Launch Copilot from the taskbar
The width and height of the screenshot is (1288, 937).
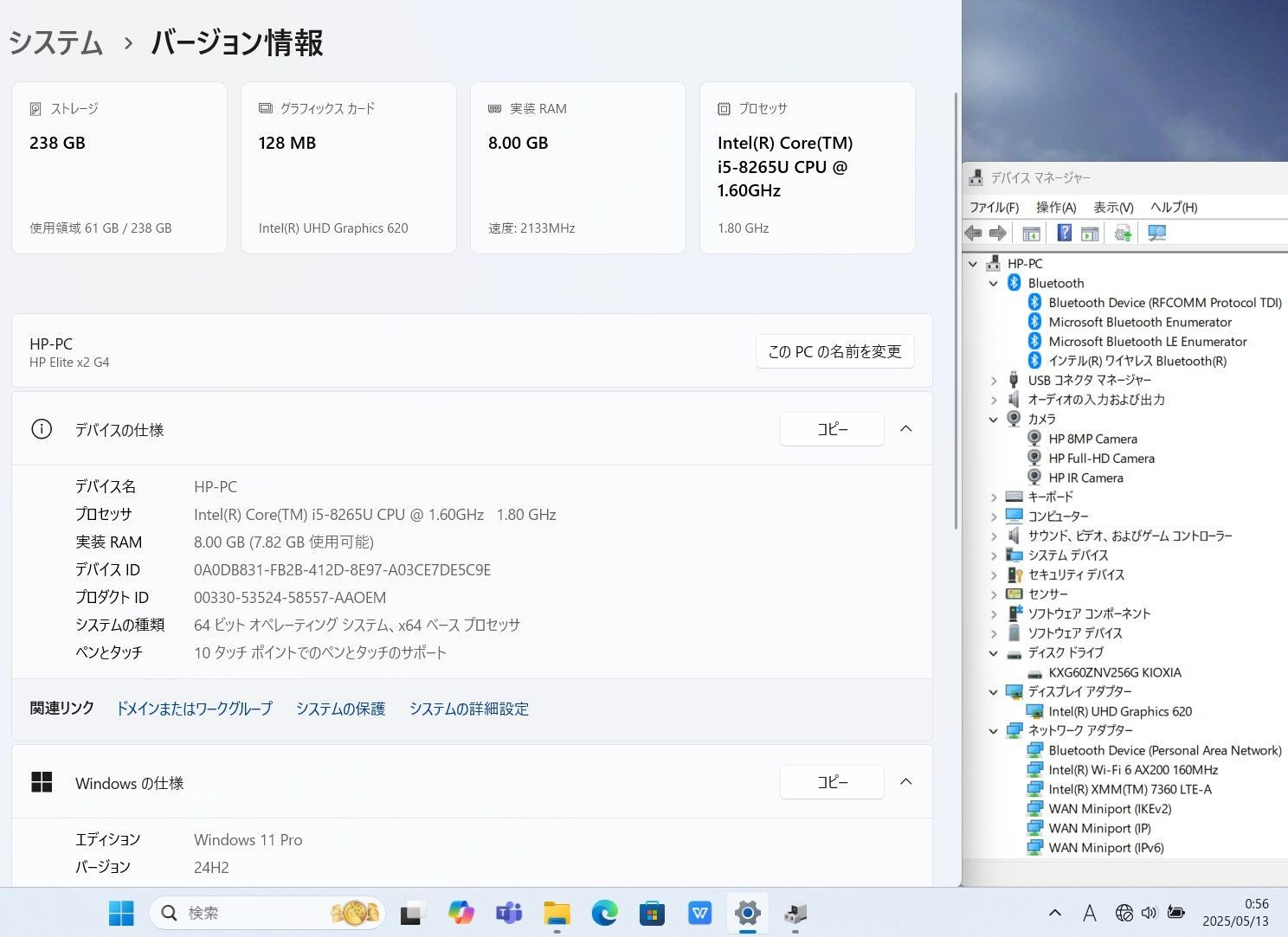(x=460, y=913)
